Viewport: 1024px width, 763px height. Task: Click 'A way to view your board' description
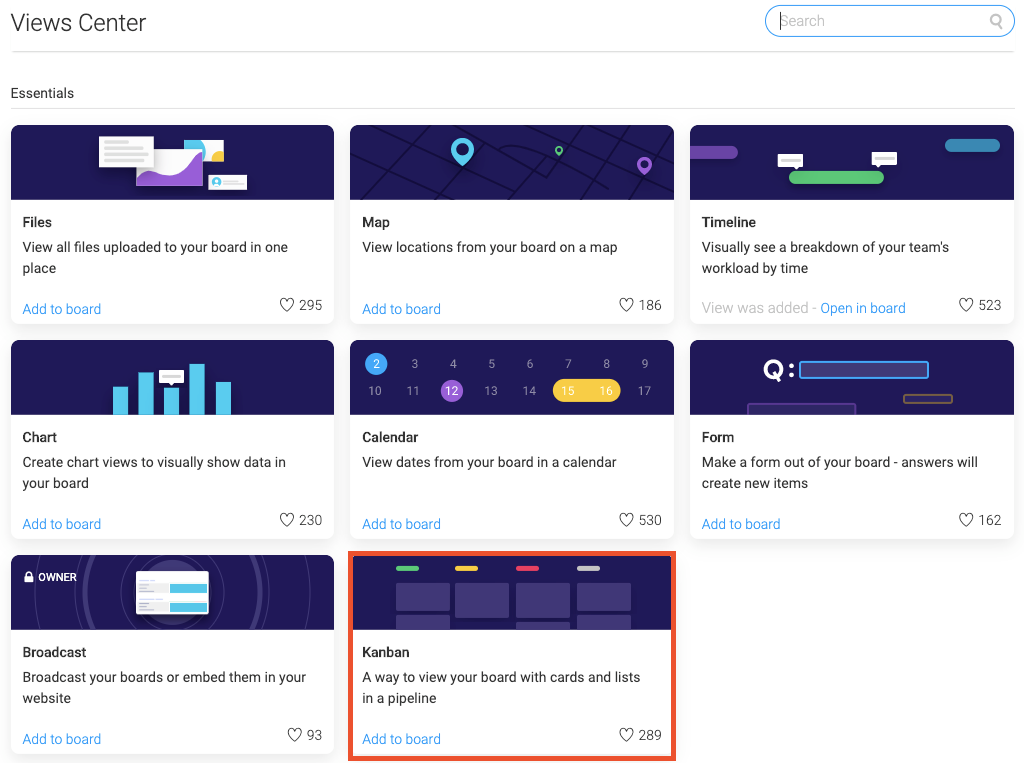(502, 687)
